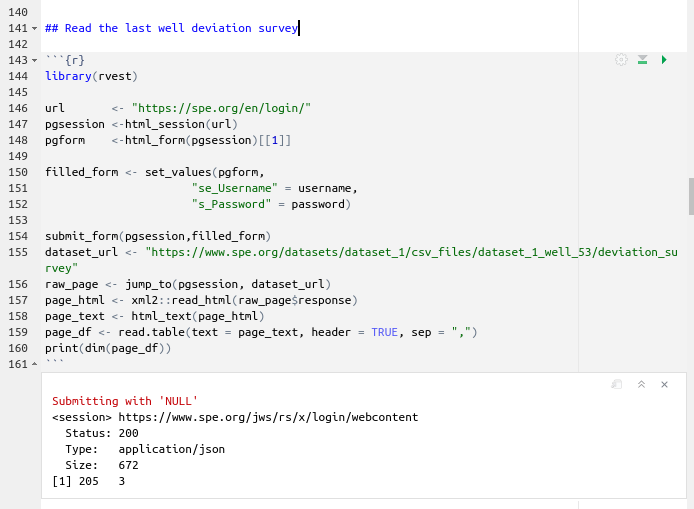This screenshot has height=509, width=694.
Task: Click the deviation survey dataset URL string
Action: click(x=410, y=253)
